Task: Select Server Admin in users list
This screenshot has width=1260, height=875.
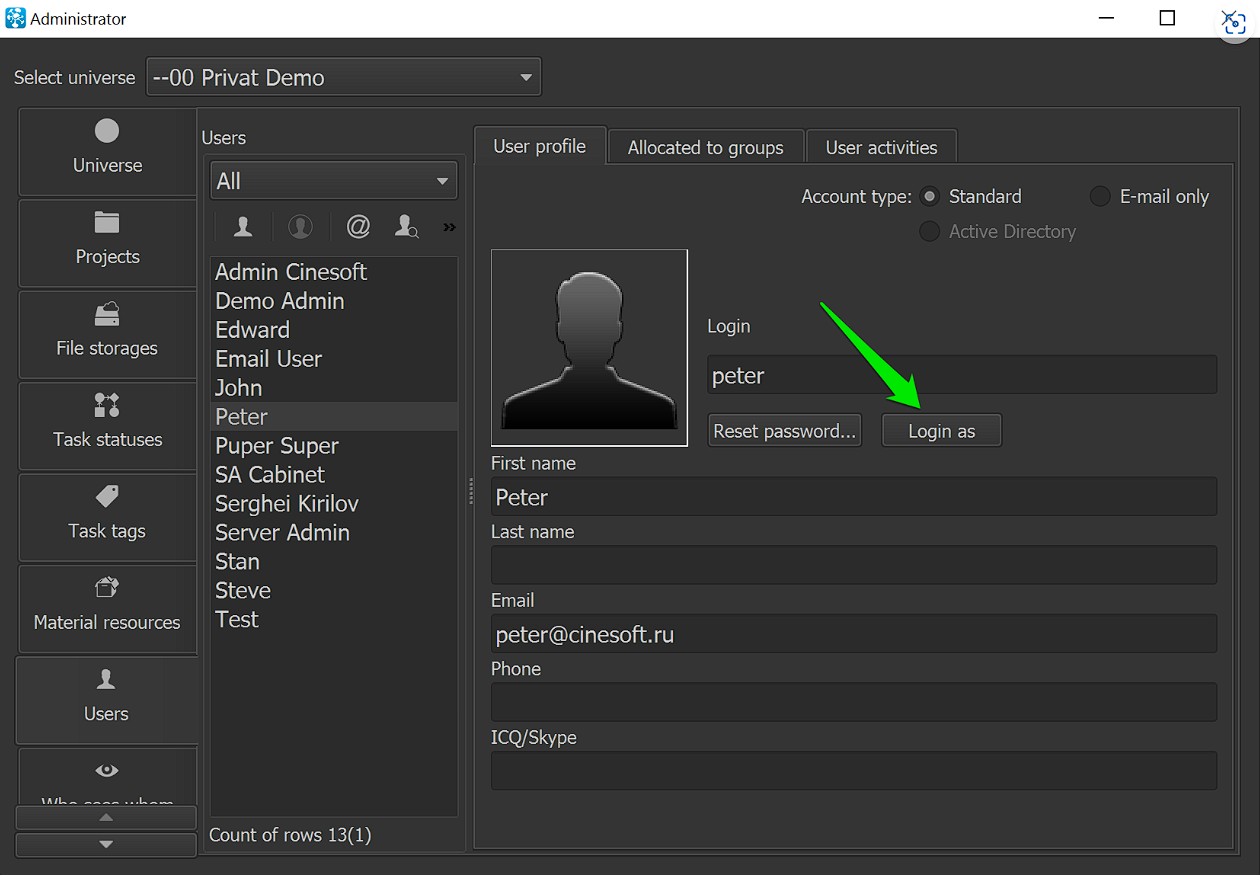Action: click(x=334, y=533)
